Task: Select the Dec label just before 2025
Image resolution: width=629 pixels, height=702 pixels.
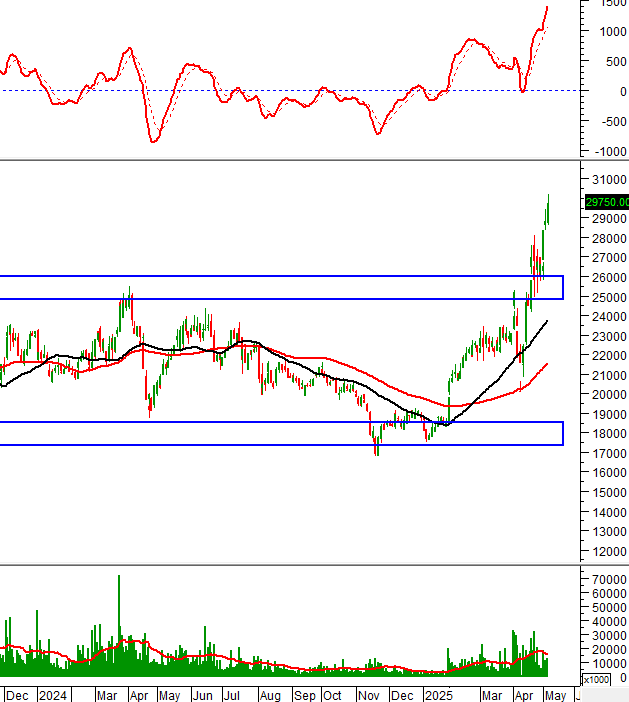Action: (402, 695)
